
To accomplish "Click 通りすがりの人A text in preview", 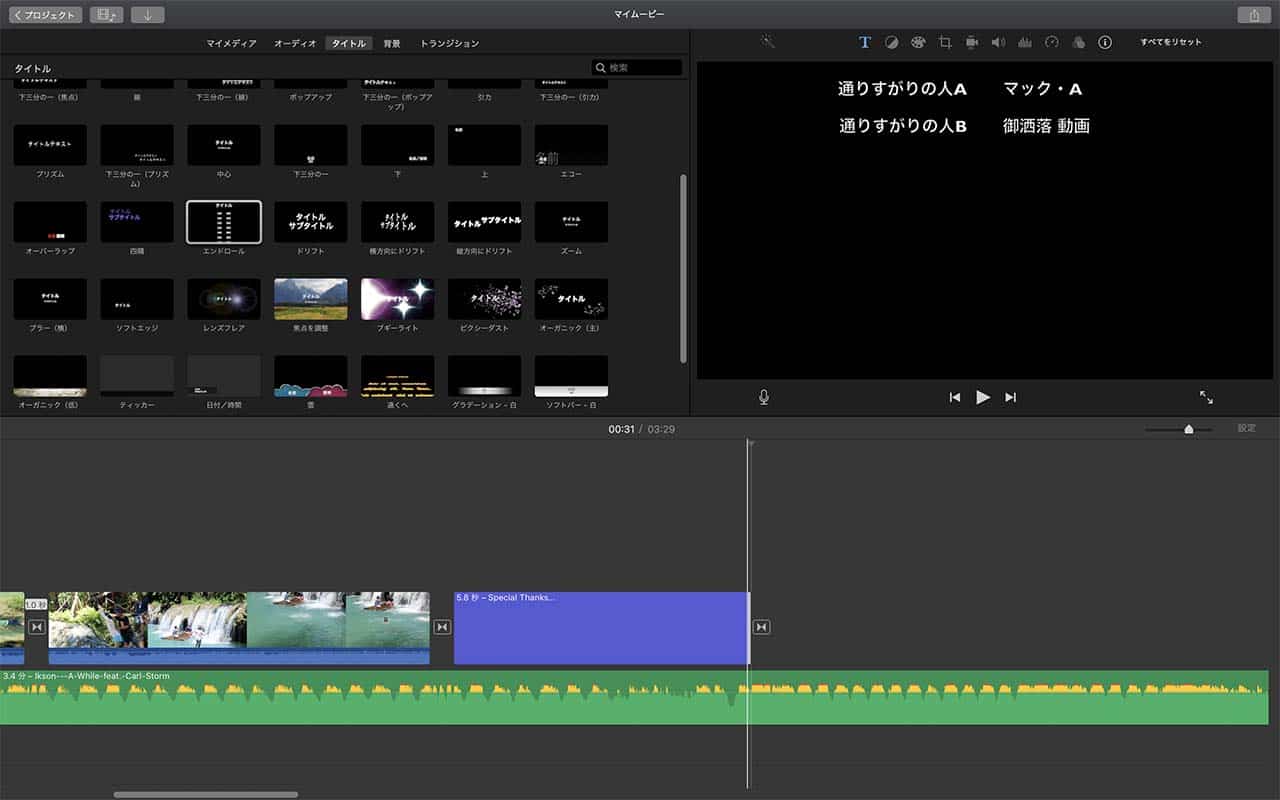I will (x=902, y=89).
